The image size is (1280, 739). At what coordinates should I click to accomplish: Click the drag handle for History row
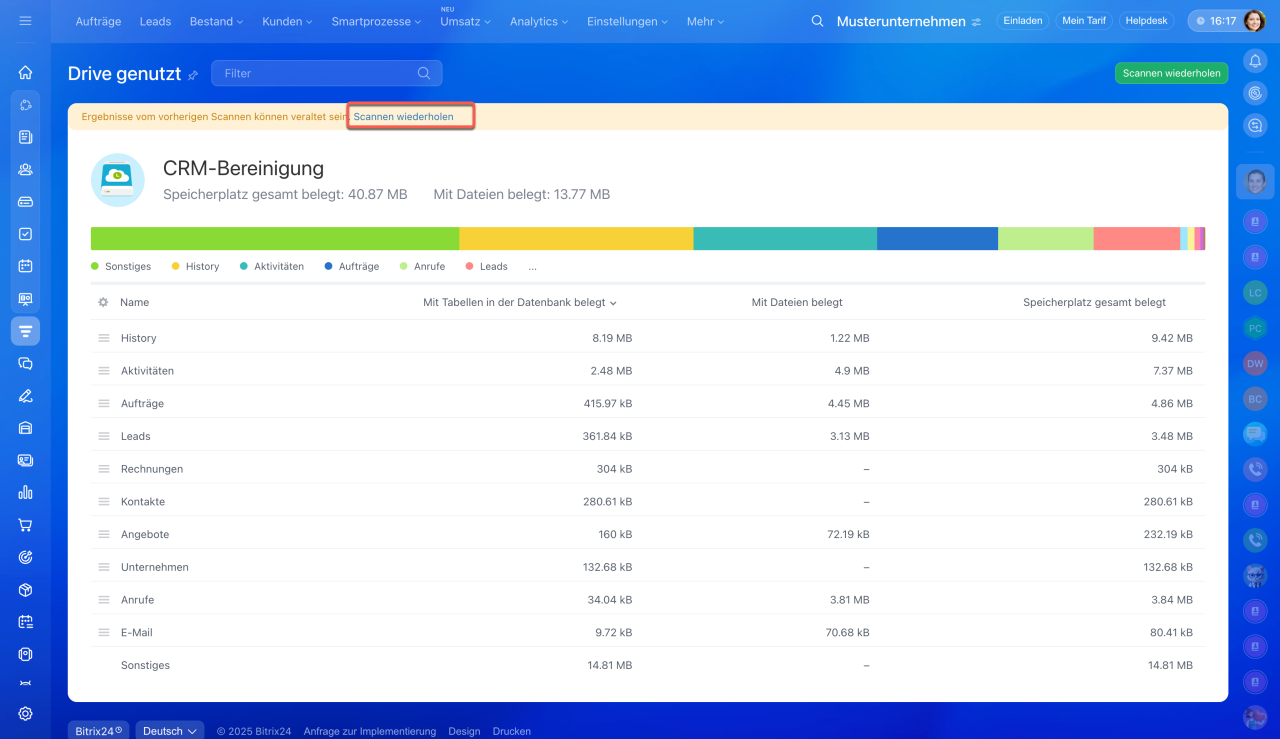(x=104, y=338)
